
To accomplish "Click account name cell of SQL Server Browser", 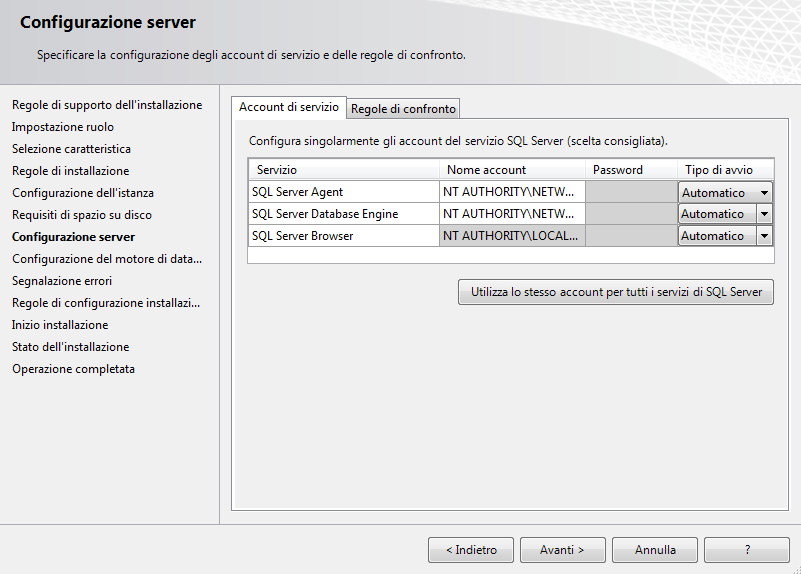I will tap(512, 236).
